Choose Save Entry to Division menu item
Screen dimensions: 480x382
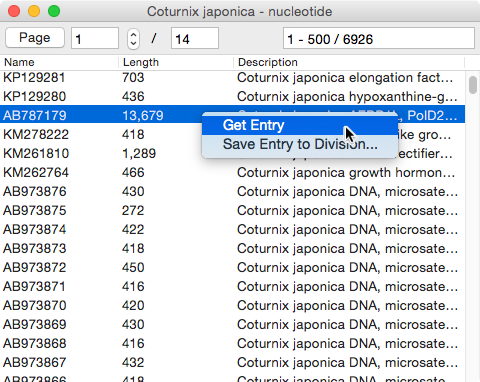pos(300,144)
